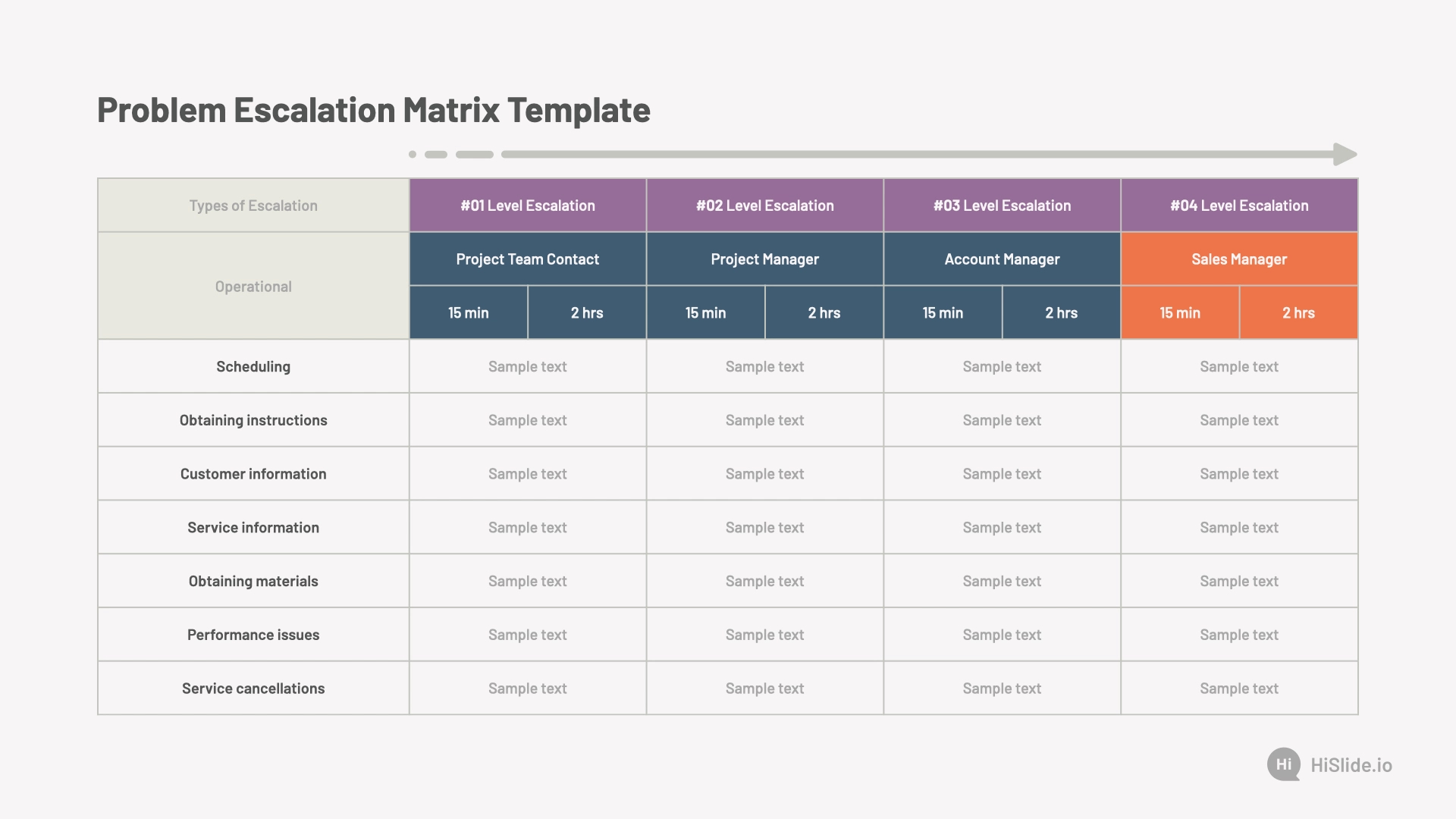Click the #01 Level Escalation header

click(528, 204)
